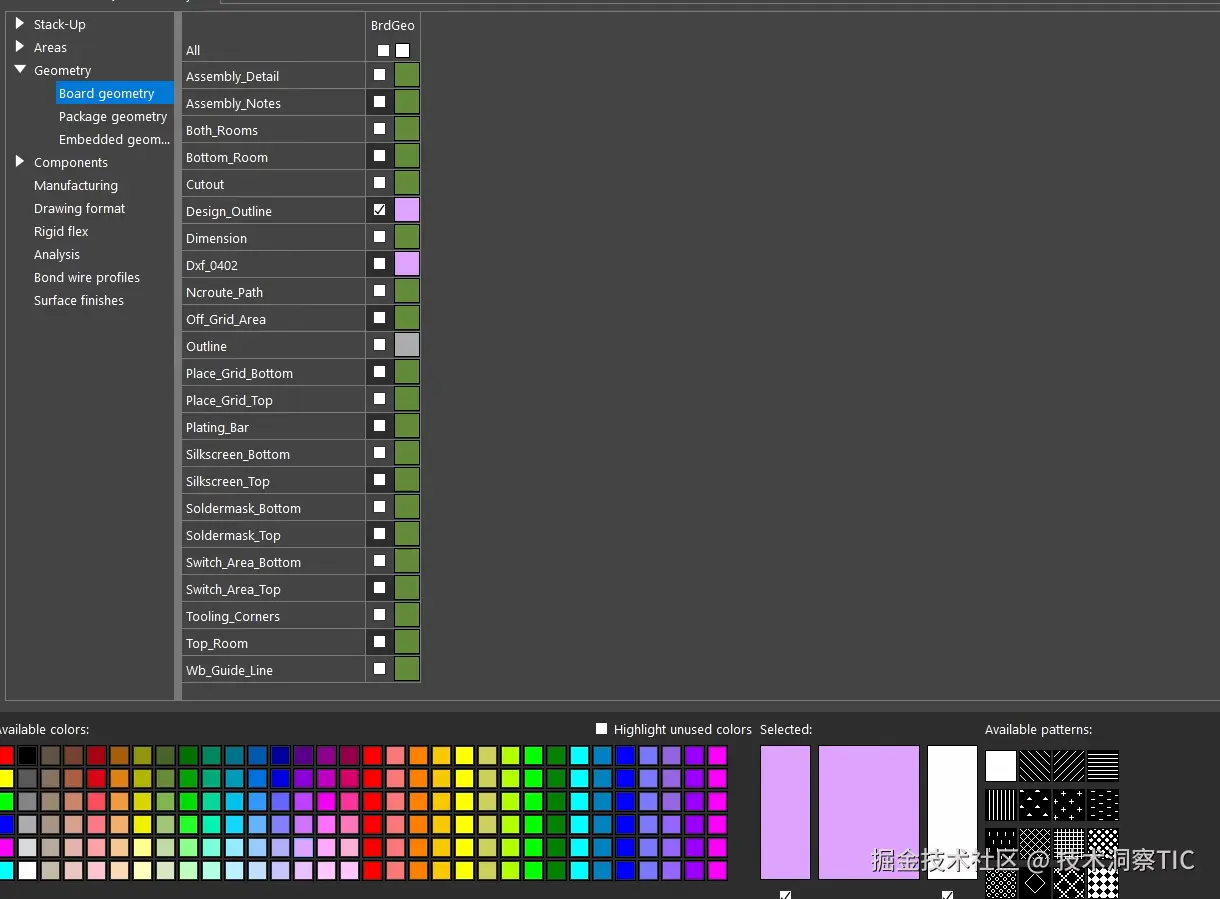Select Surface finishes category
The height and width of the screenshot is (899, 1220).
(79, 300)
